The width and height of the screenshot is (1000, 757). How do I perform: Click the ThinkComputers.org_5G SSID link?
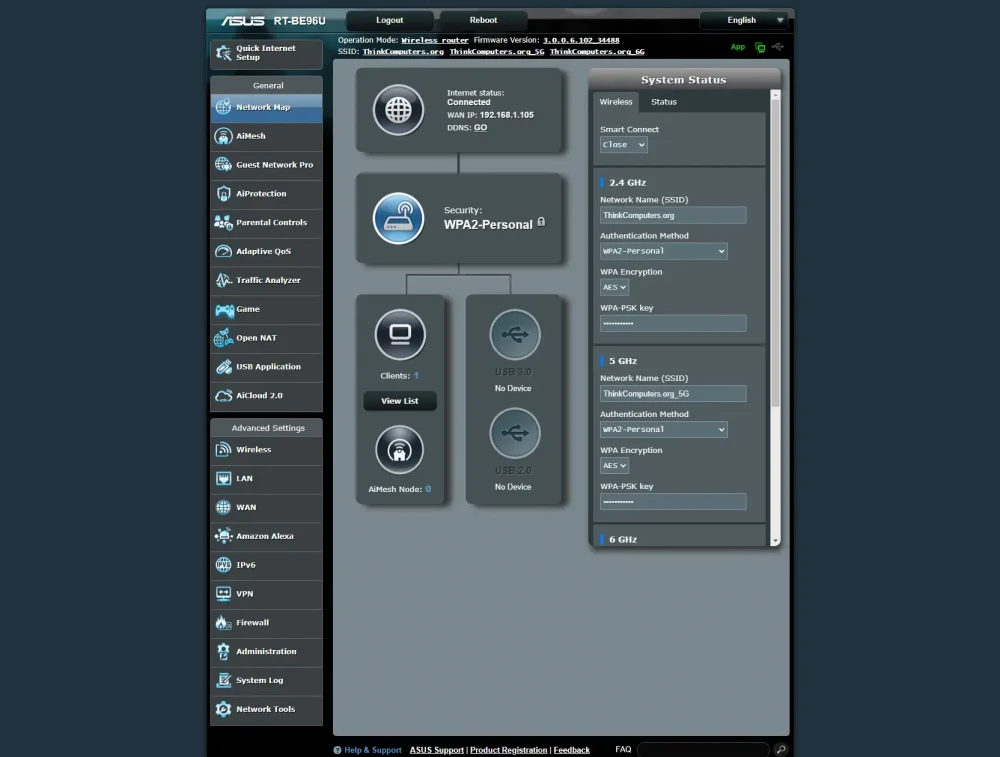point(497,52)
